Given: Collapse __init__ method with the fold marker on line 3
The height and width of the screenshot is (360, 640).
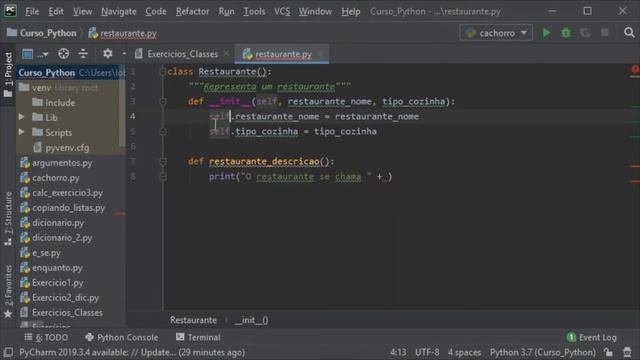Looking at the screenshot, I should (x=162, y=102).
